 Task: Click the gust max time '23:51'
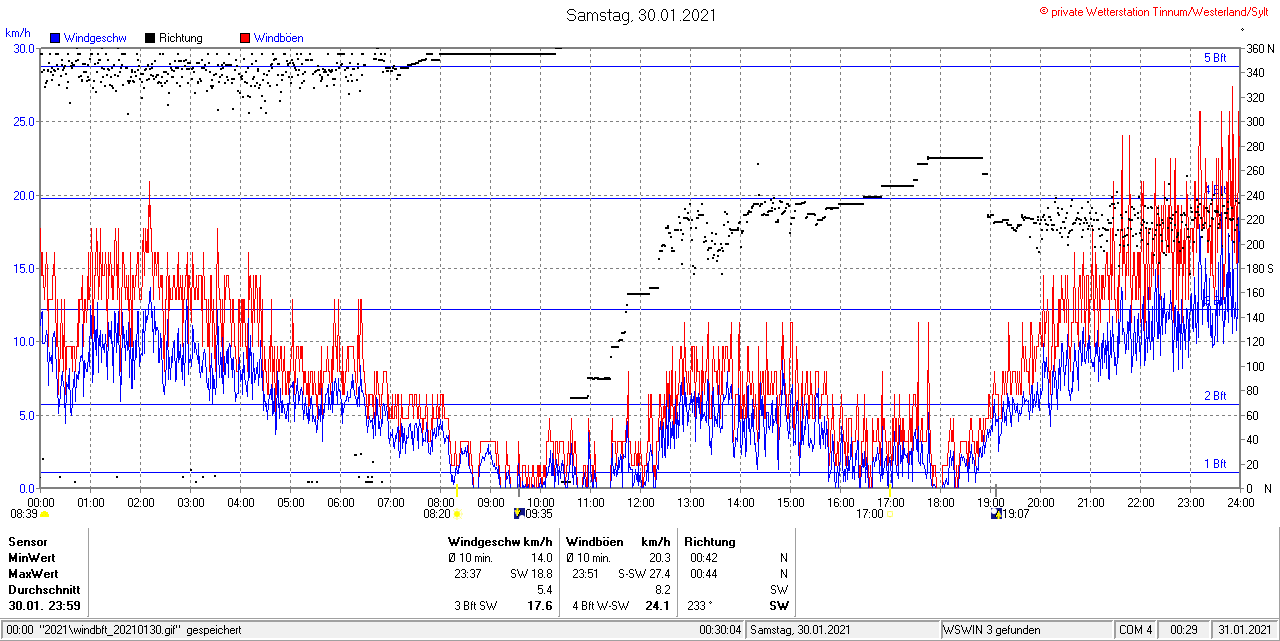(586, 574)
